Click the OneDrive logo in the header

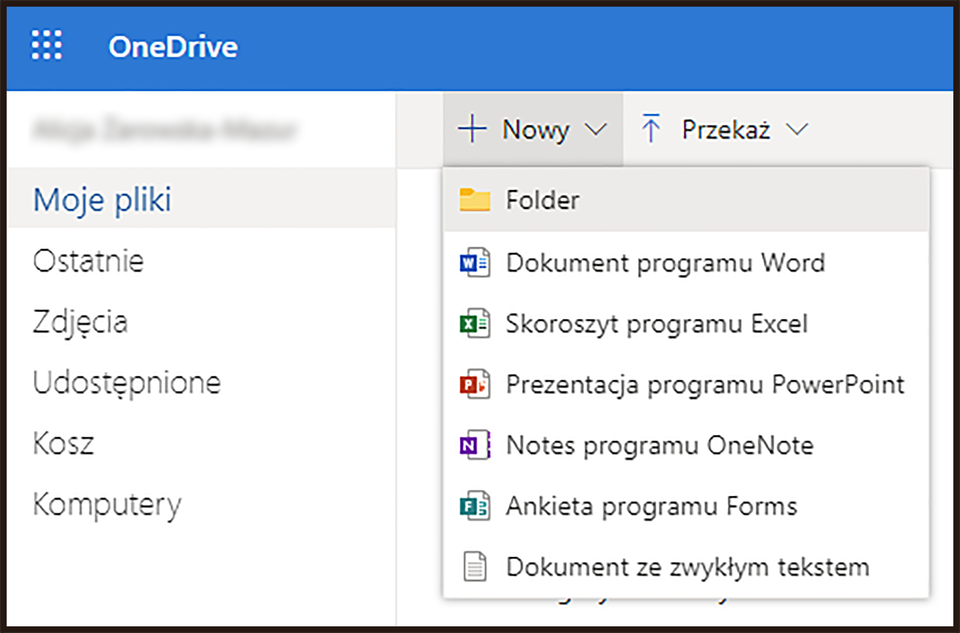172,46
